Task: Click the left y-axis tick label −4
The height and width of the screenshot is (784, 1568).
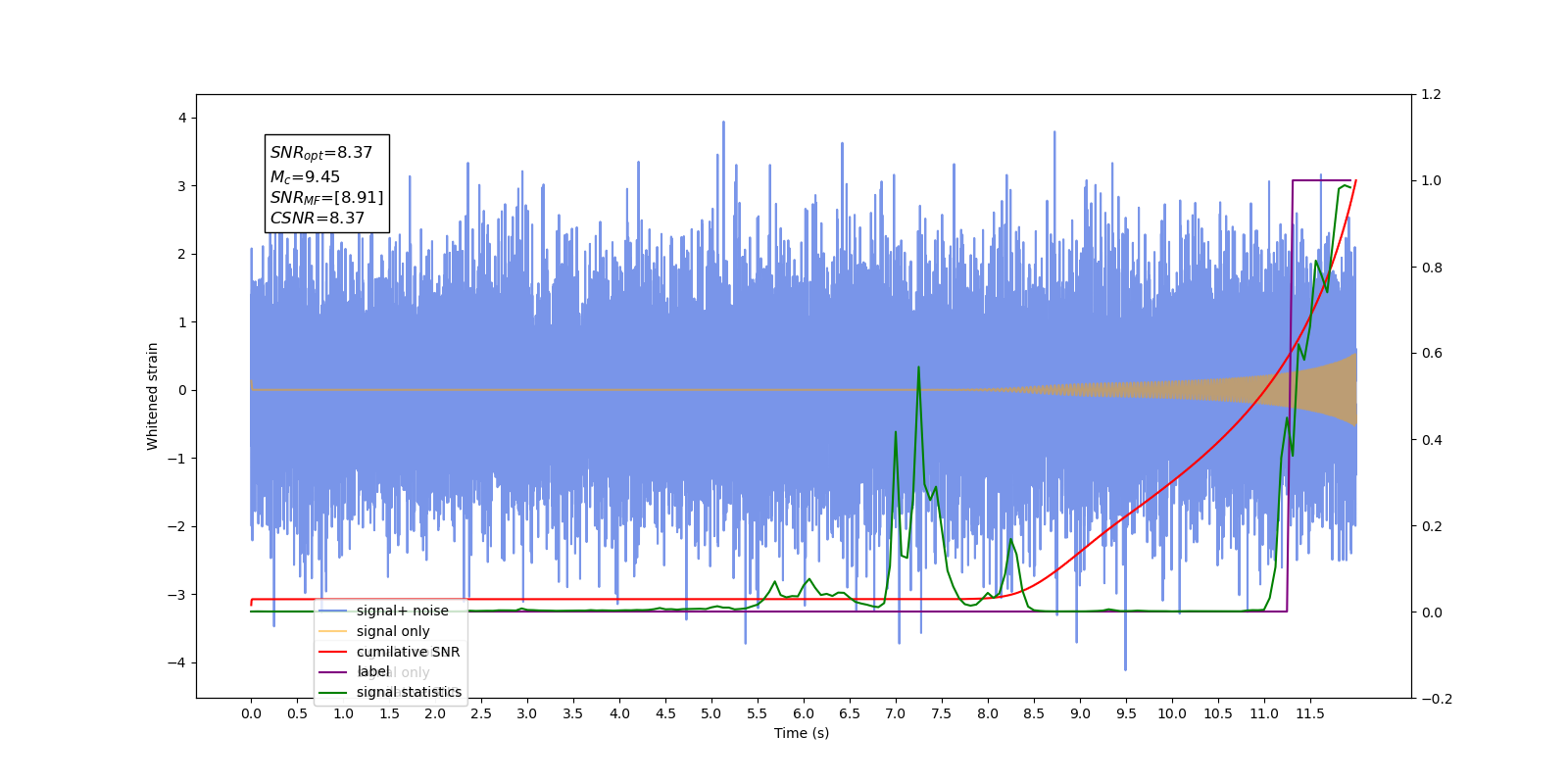Action: pyautogui.click(x=176, y=662)
